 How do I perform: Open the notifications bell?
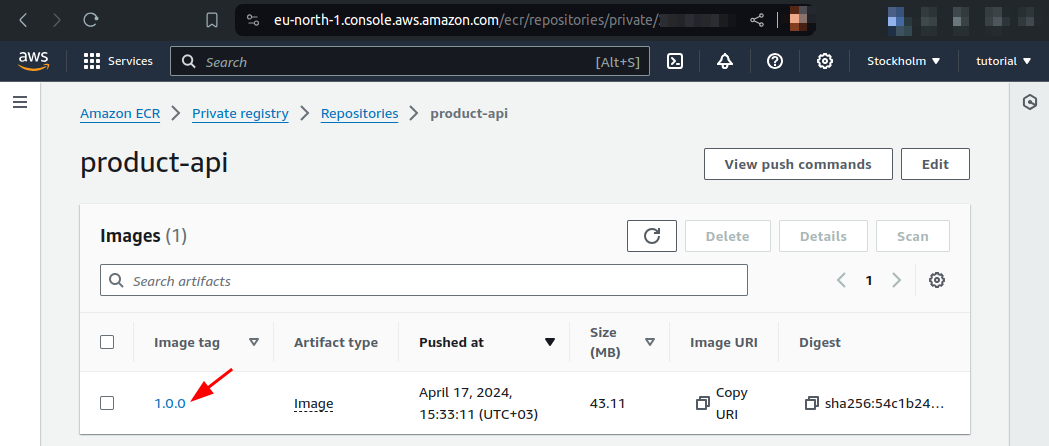coord(725,62)
